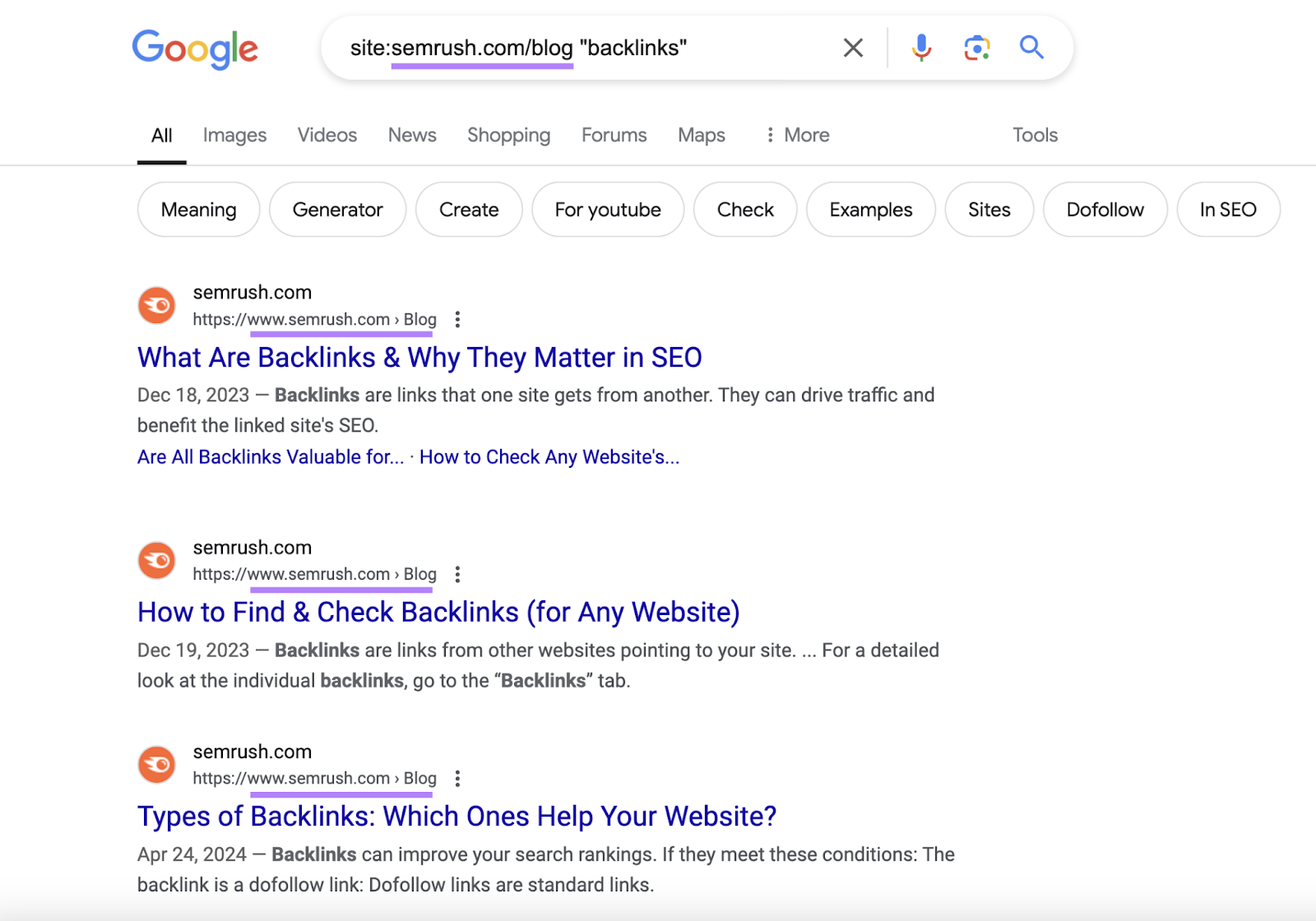1316x921 pixels.
Task: Switch to the Images tab
Action: tap(234, 134)
